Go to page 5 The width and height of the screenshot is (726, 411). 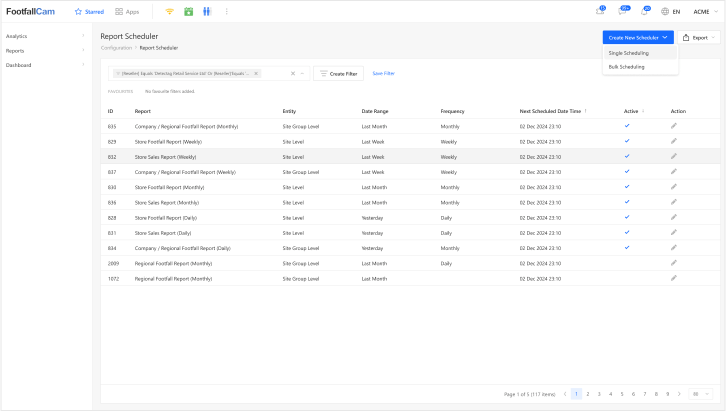click(x=622, y=394)
